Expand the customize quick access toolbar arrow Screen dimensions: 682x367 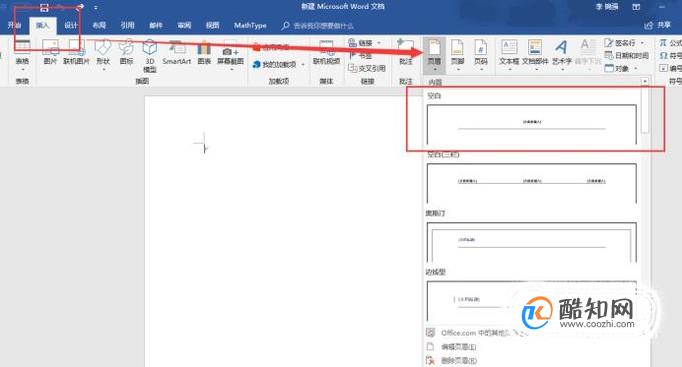click(x=96, y=7)
